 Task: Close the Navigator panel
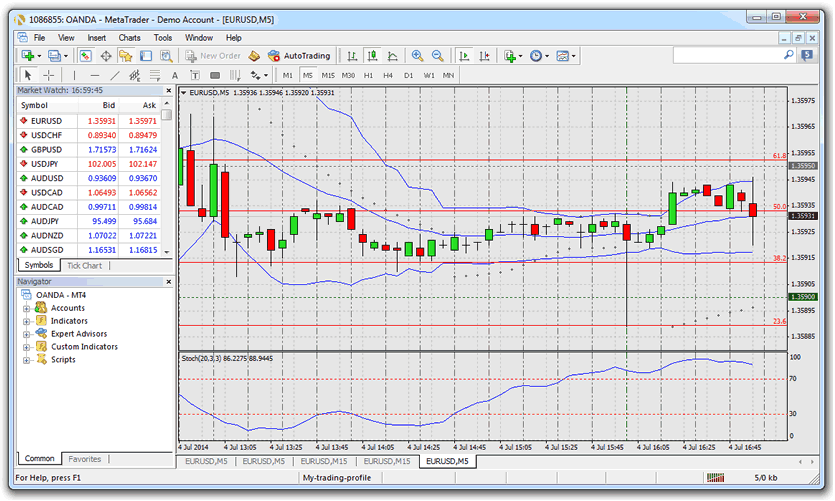pyautogui.click(x=169, y=282)
